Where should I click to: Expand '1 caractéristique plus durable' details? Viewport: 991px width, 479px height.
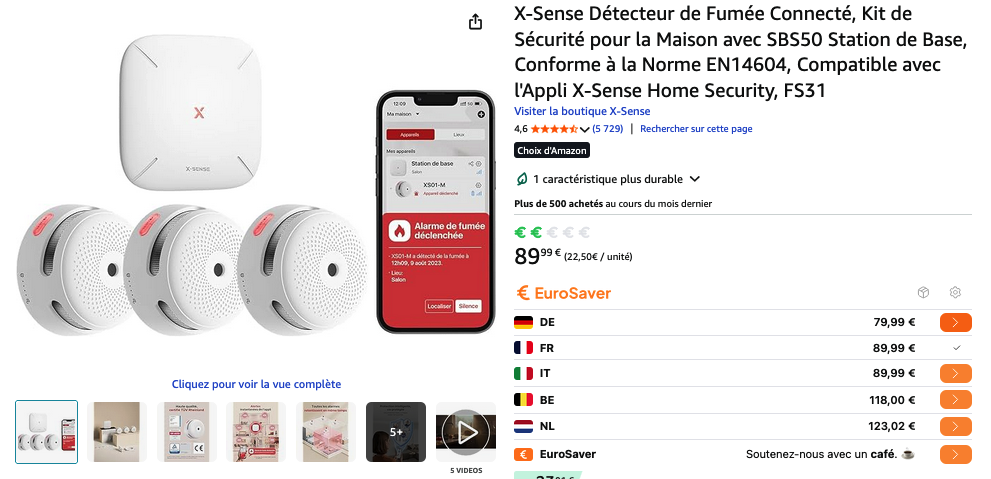coord(695,179)
